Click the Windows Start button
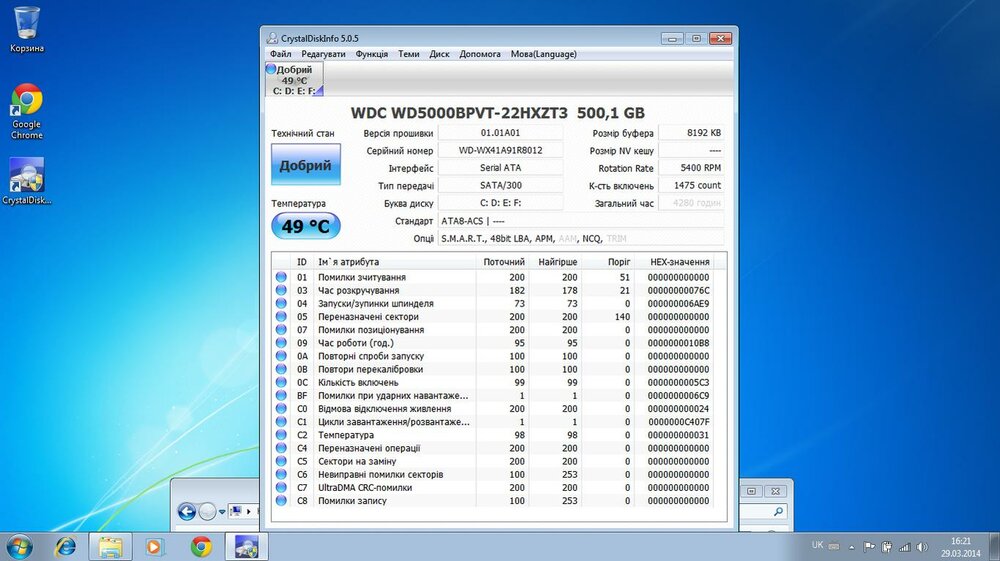Image resolution: width=1000 pixels, height=561 pixels. (20, 546)
